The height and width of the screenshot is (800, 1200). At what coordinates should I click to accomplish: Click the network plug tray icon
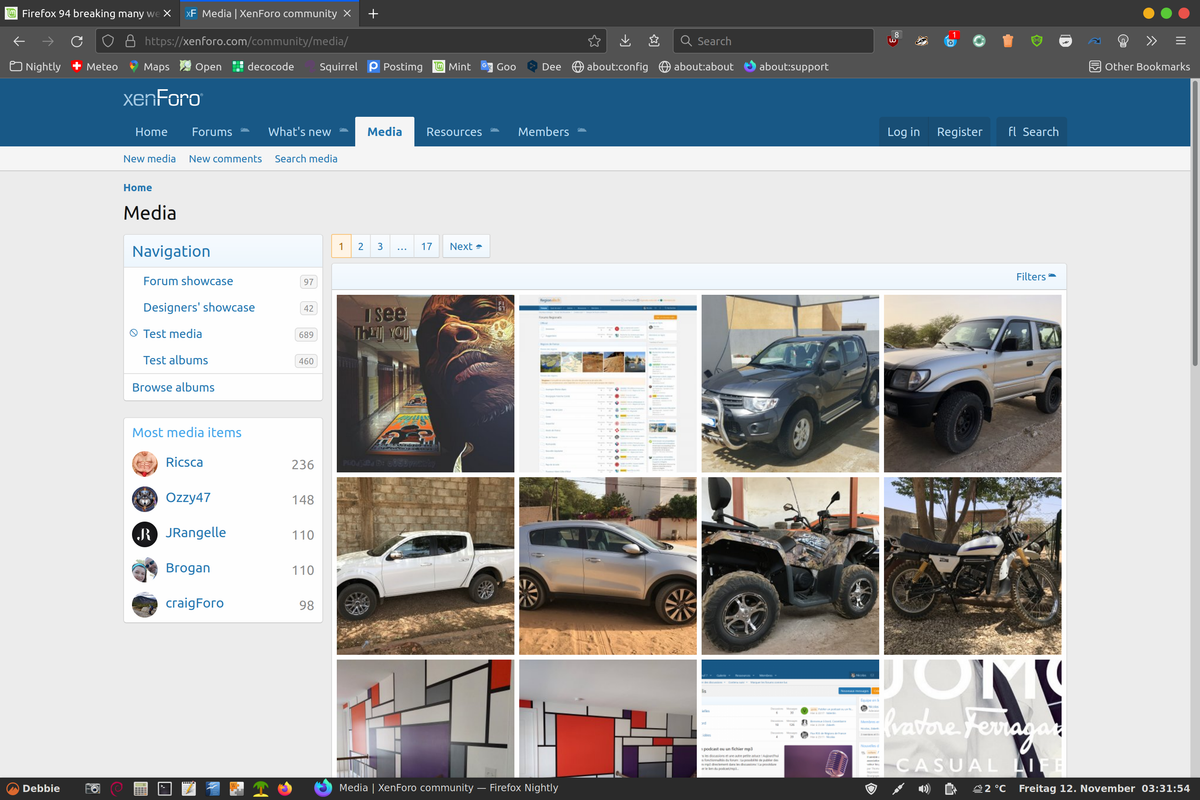pos(898,788)
